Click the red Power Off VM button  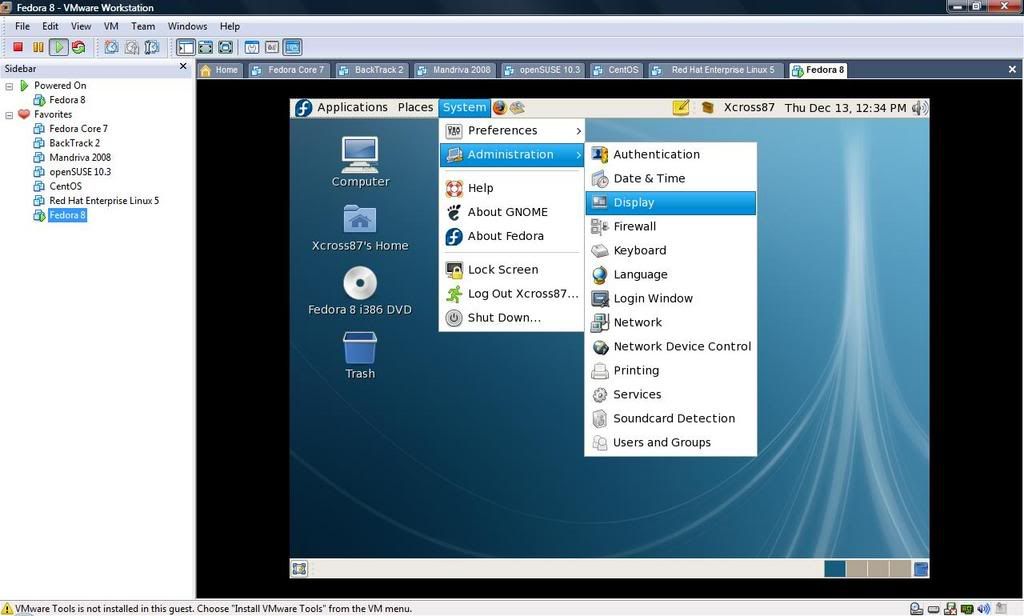(18, 47)
